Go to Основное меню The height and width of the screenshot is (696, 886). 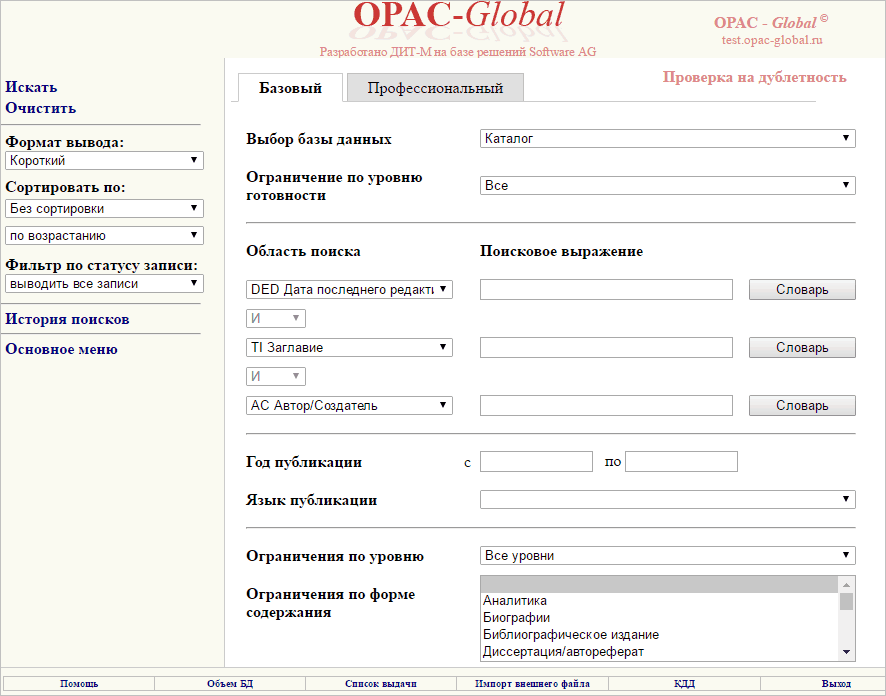click(62, 349)
